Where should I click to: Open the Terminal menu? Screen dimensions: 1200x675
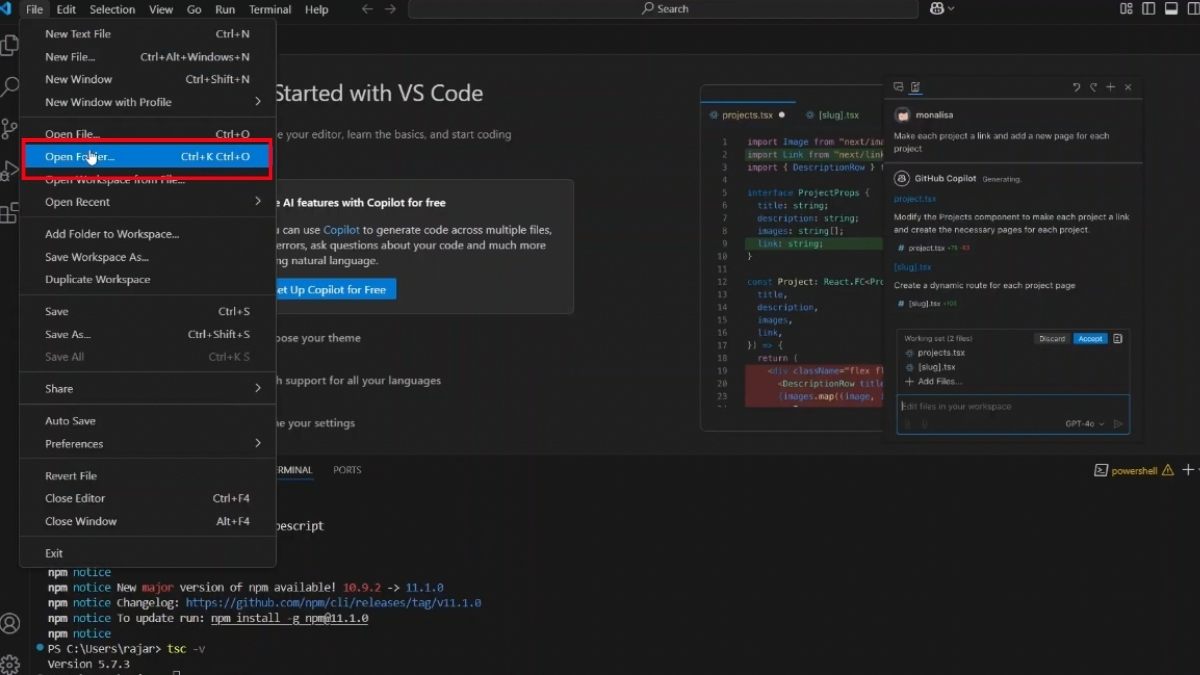coord(270,9)
